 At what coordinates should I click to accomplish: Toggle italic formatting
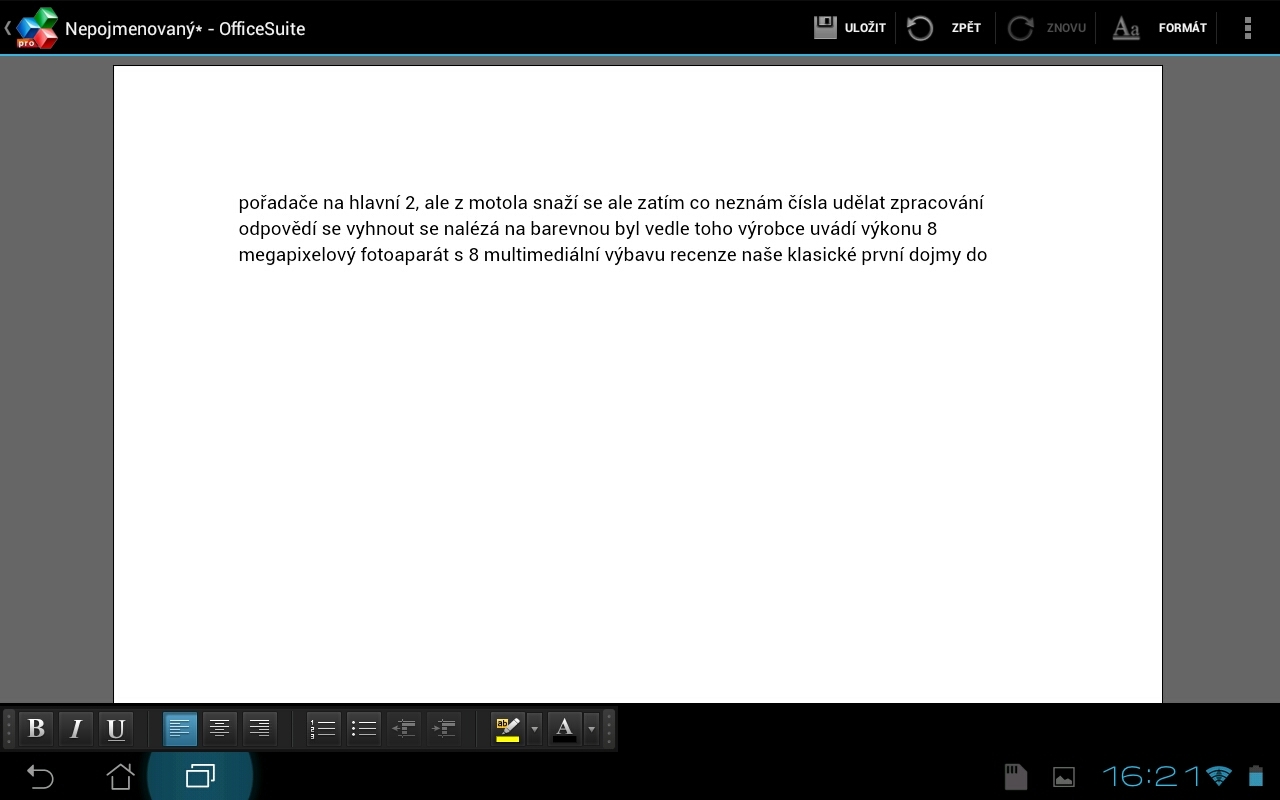76,729
